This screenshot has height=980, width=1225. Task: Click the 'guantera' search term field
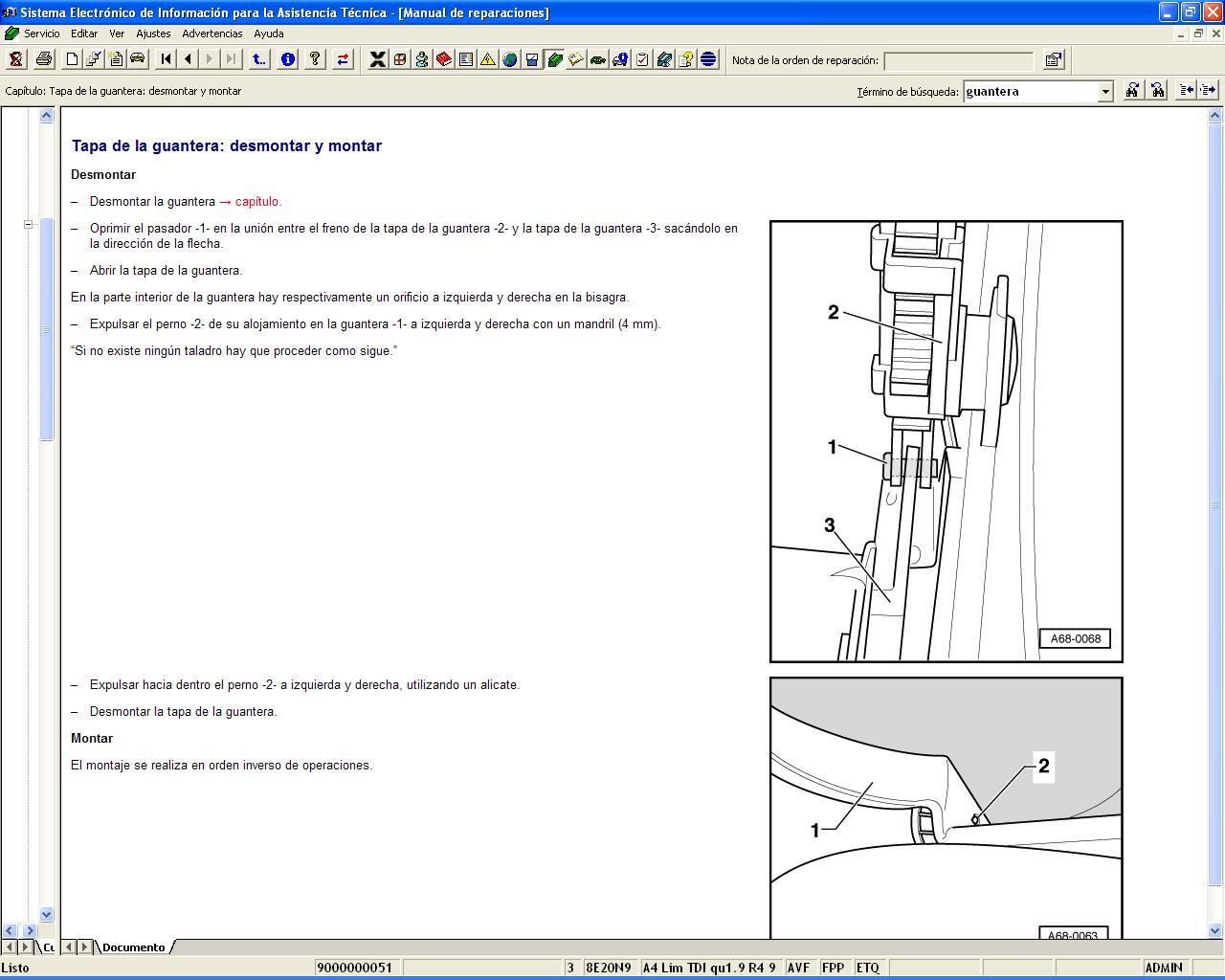1031,92
